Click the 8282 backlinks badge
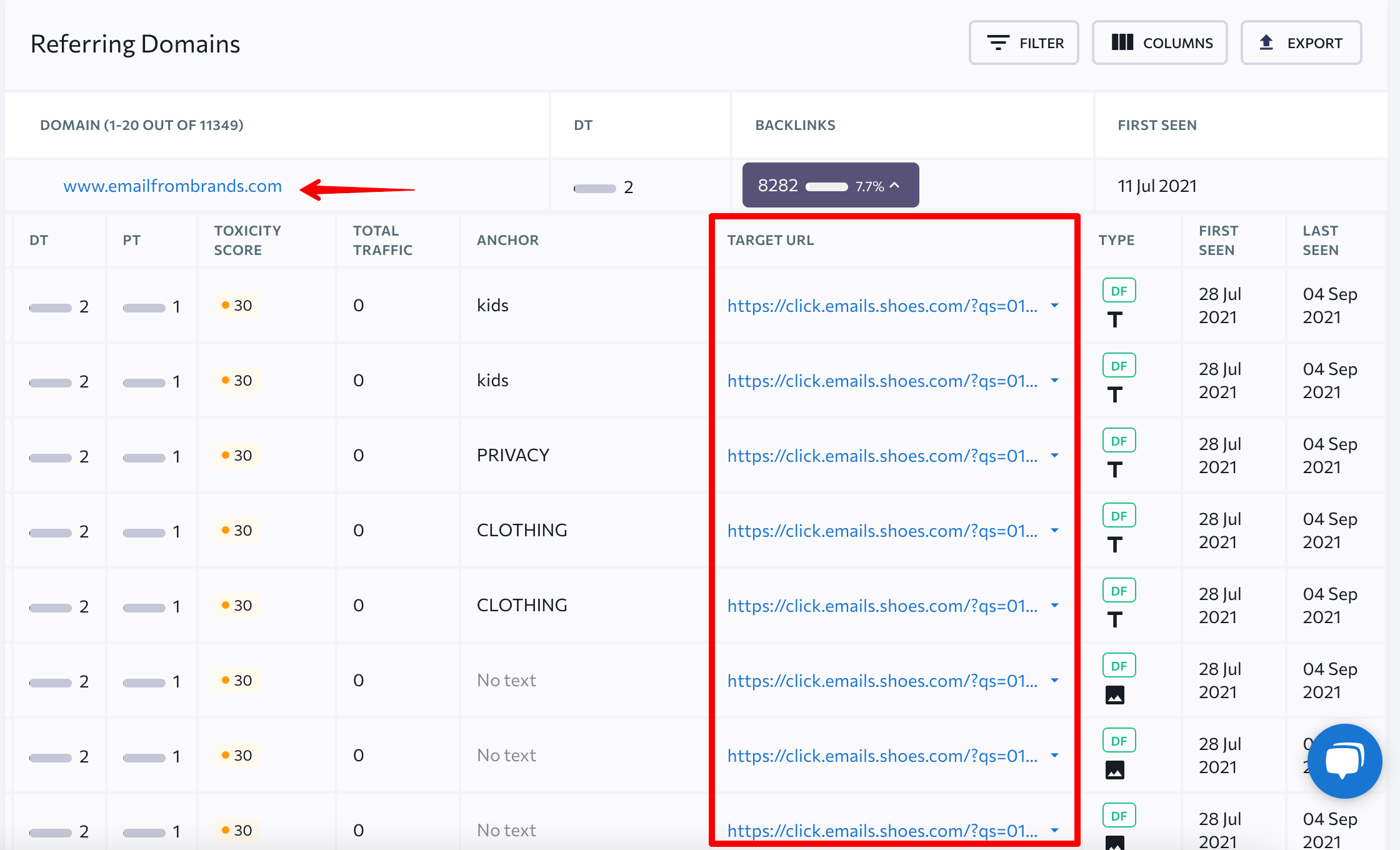 777,185
